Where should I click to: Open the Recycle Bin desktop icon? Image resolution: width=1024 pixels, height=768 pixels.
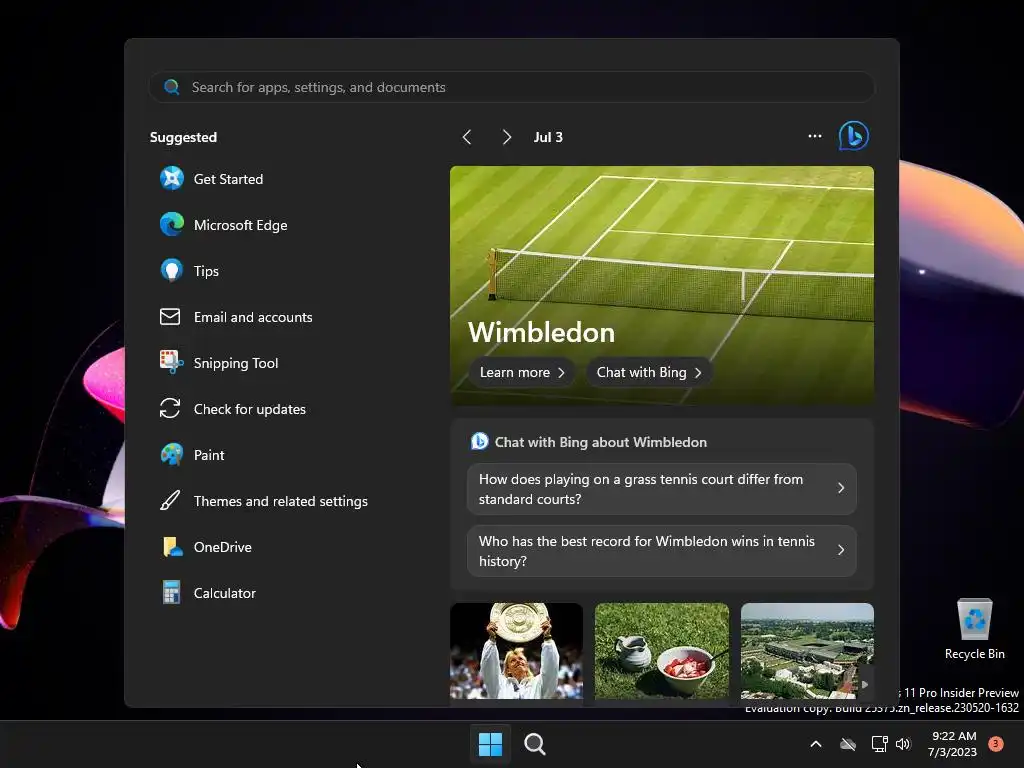(x=974, y=629)
